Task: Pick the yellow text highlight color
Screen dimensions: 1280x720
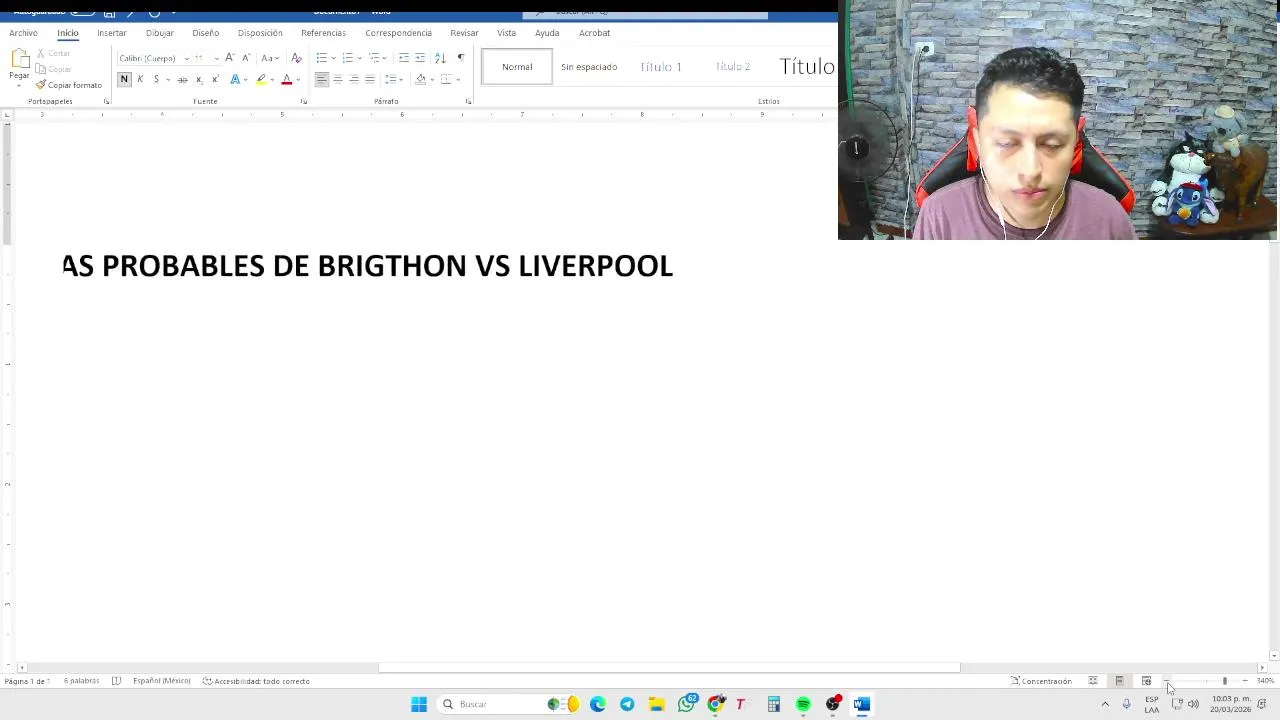Action: tap(261, 79)
